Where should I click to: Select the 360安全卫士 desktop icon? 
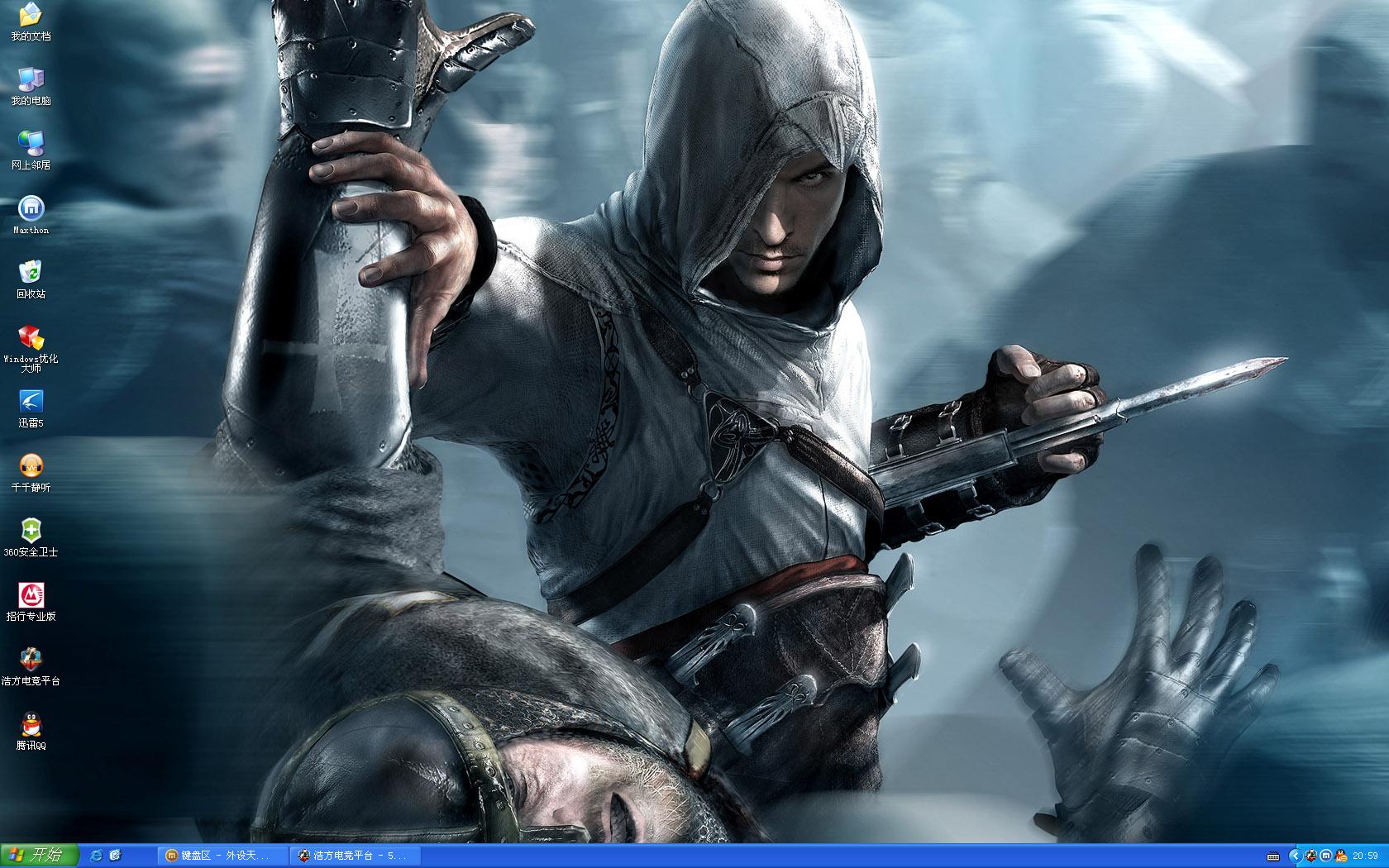click(31, 537)
